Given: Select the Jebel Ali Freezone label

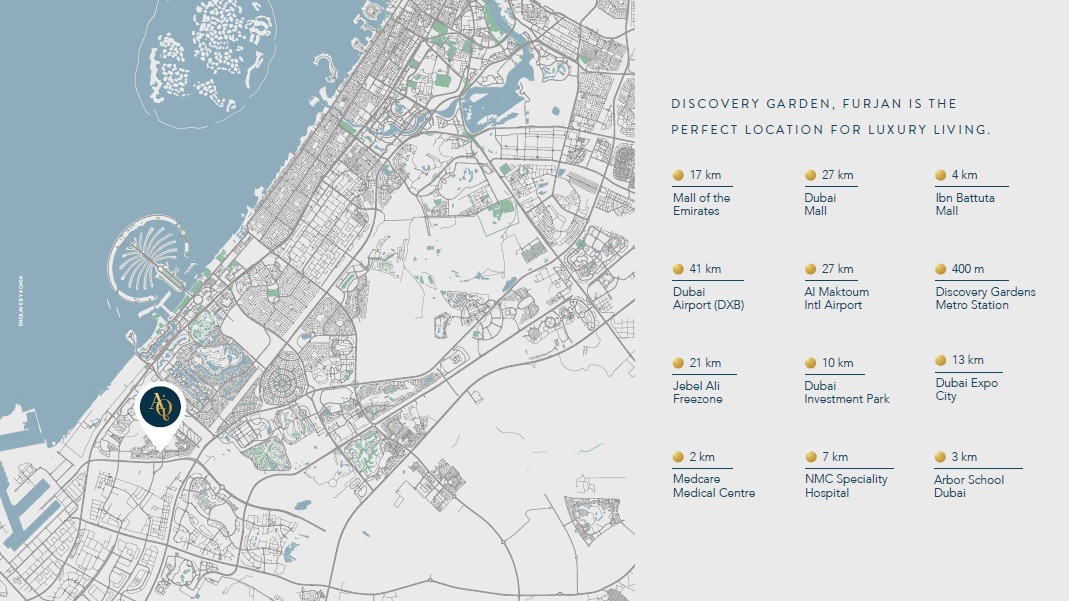Looking at the screenshot, I should click(697, 393).
